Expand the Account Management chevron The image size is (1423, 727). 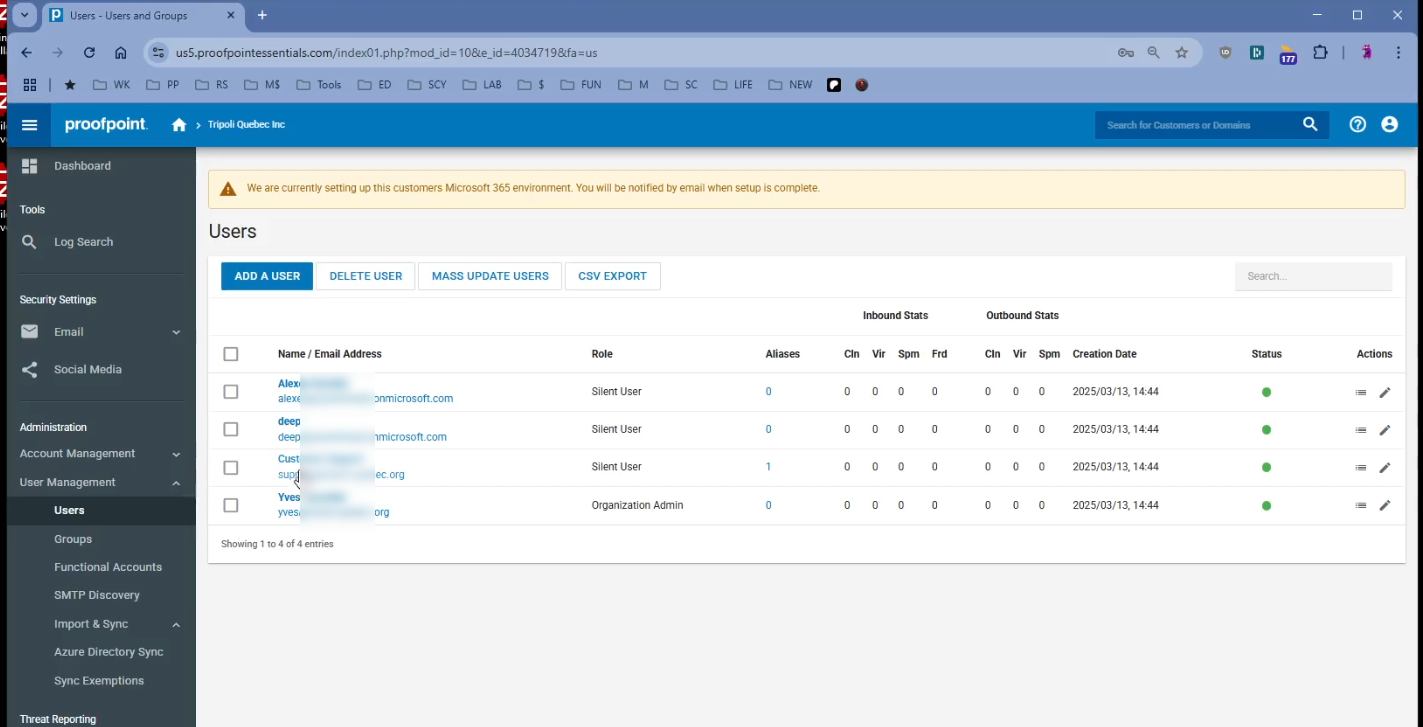click(176, 454)
